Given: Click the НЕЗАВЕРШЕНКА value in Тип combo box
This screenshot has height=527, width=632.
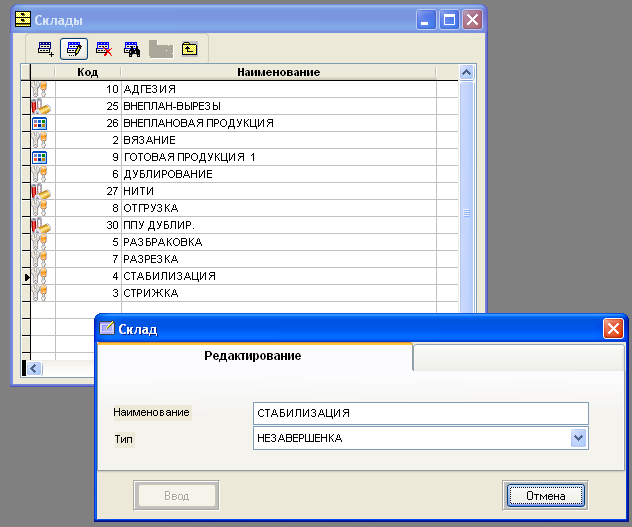Looking at the screenshot, I should point(300,438).
